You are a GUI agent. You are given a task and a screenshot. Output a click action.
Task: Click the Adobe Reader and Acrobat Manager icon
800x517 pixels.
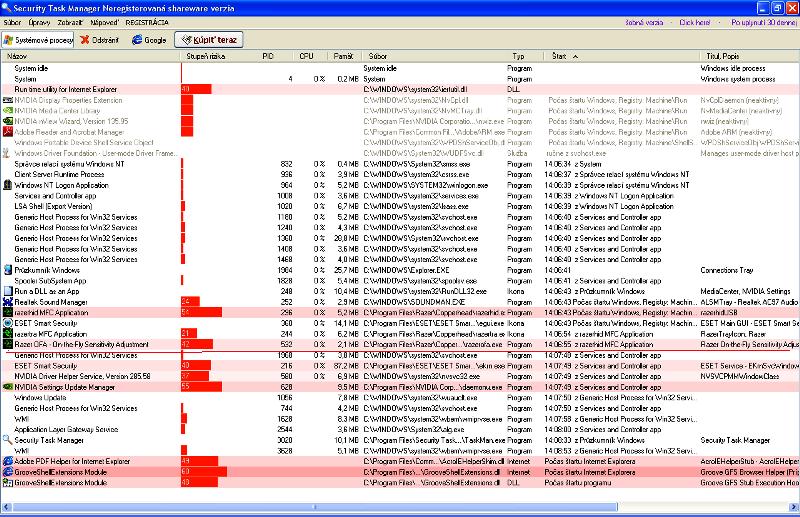pos(8,132)
